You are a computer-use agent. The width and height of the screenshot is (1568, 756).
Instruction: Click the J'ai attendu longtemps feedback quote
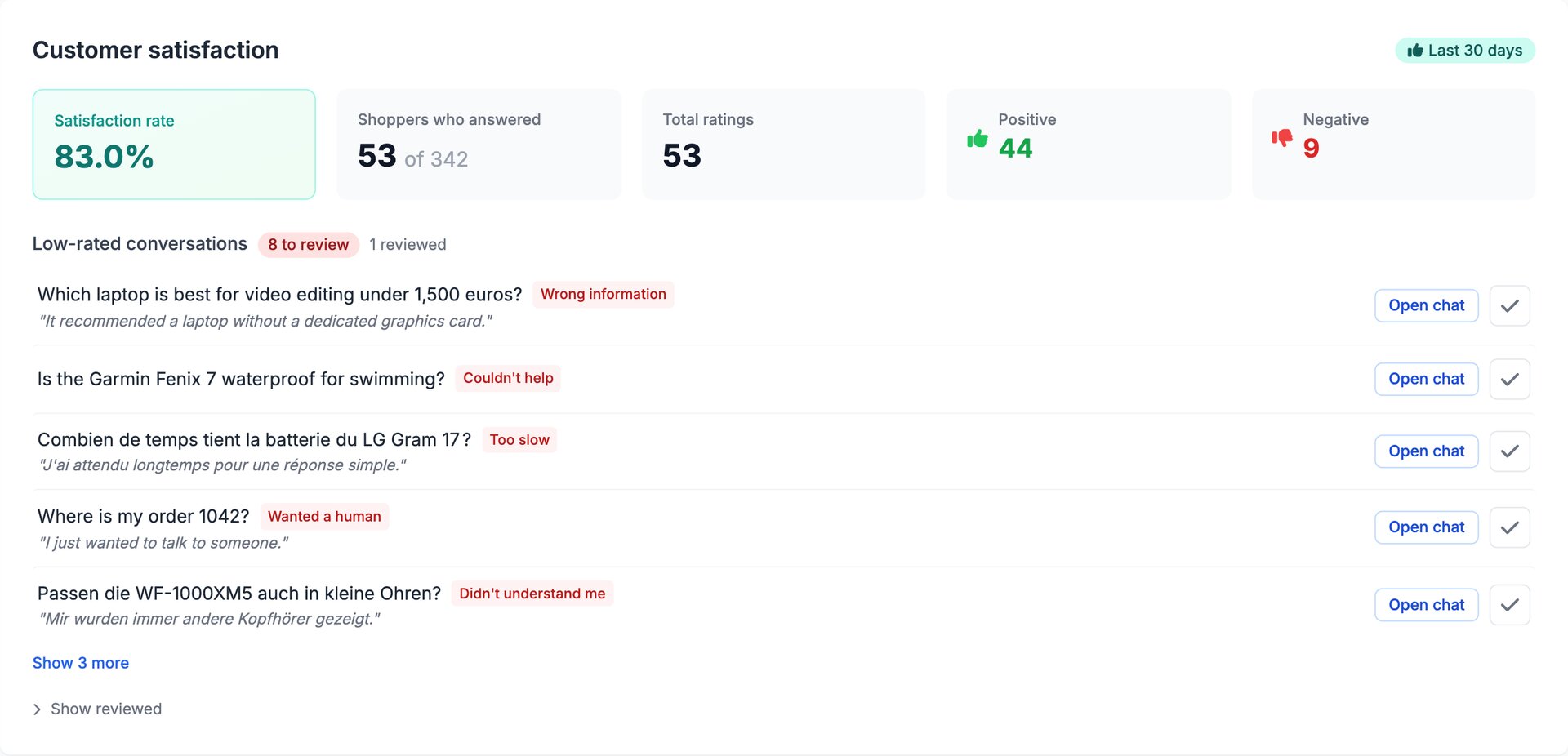[223, 465]
